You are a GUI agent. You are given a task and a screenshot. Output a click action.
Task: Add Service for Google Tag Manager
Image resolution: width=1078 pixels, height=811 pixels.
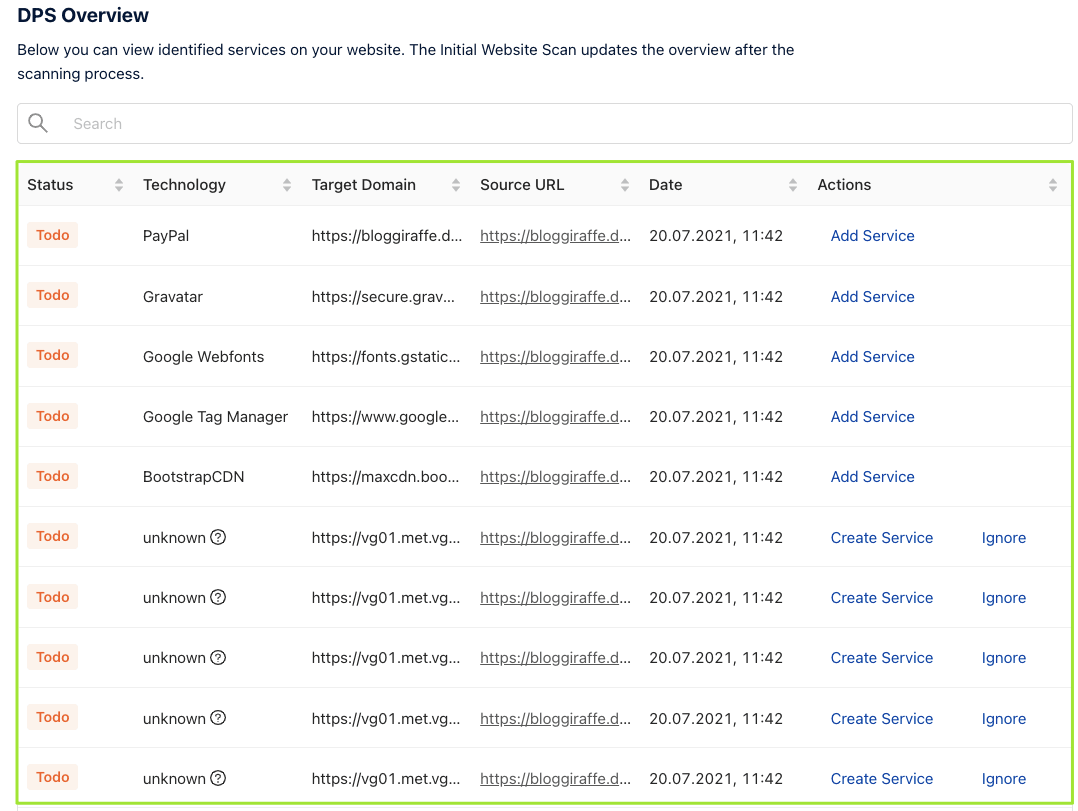(872, 417)
